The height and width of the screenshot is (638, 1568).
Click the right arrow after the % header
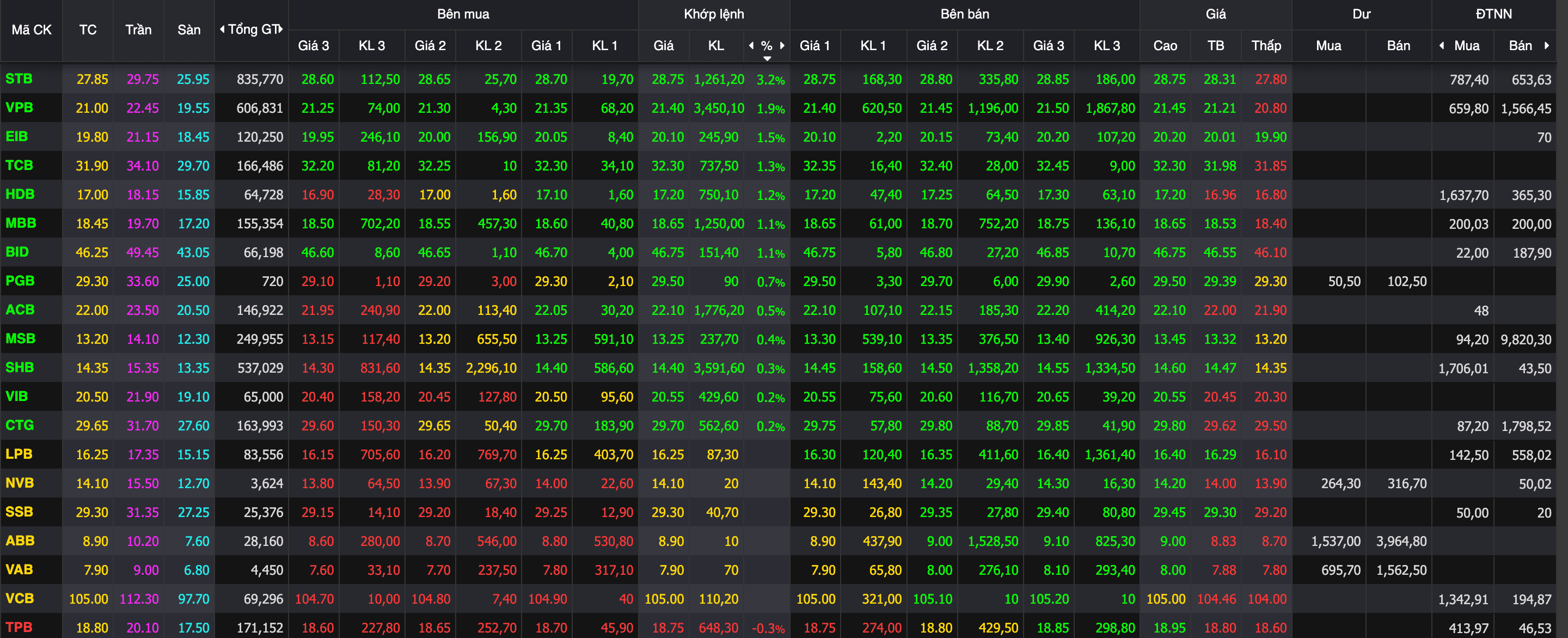[x=782, y=45]
